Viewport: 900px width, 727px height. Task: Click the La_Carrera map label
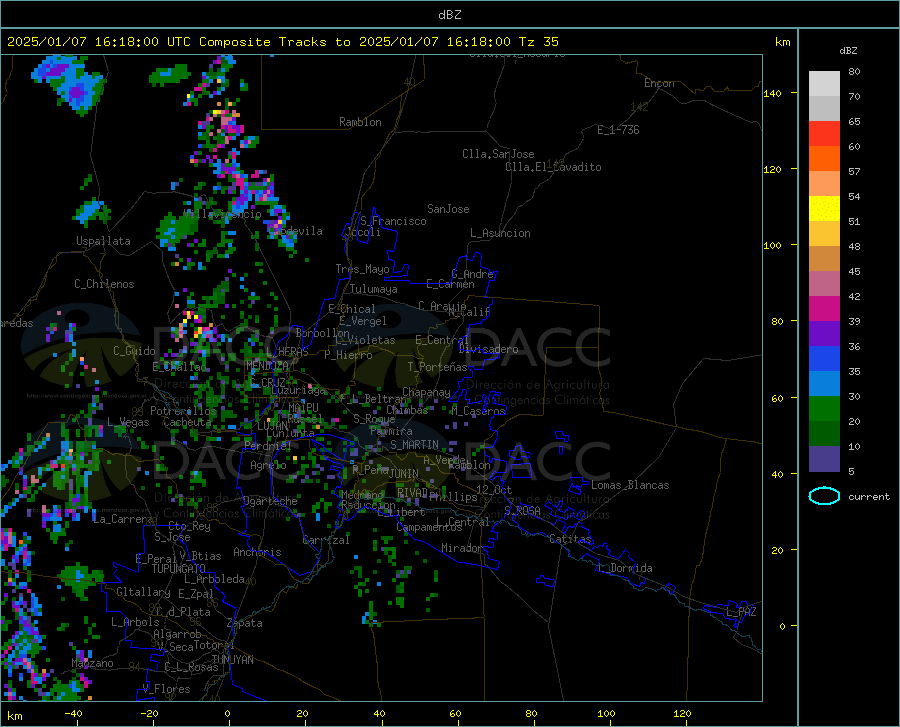pyautogui.click(x=123, y=519)
